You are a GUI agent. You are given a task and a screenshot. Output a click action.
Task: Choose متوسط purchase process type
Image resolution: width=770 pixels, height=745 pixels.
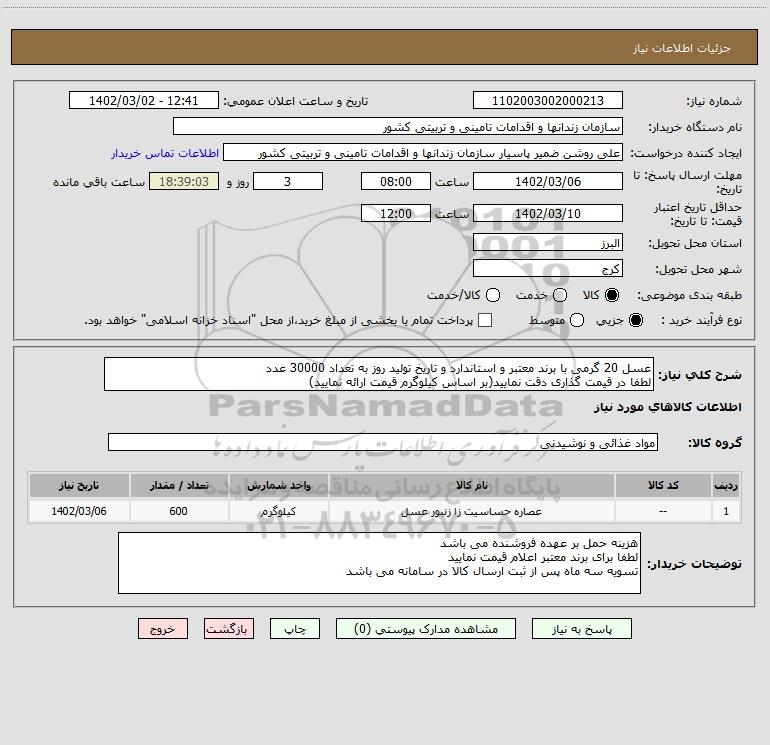click(x=577, y=320)
